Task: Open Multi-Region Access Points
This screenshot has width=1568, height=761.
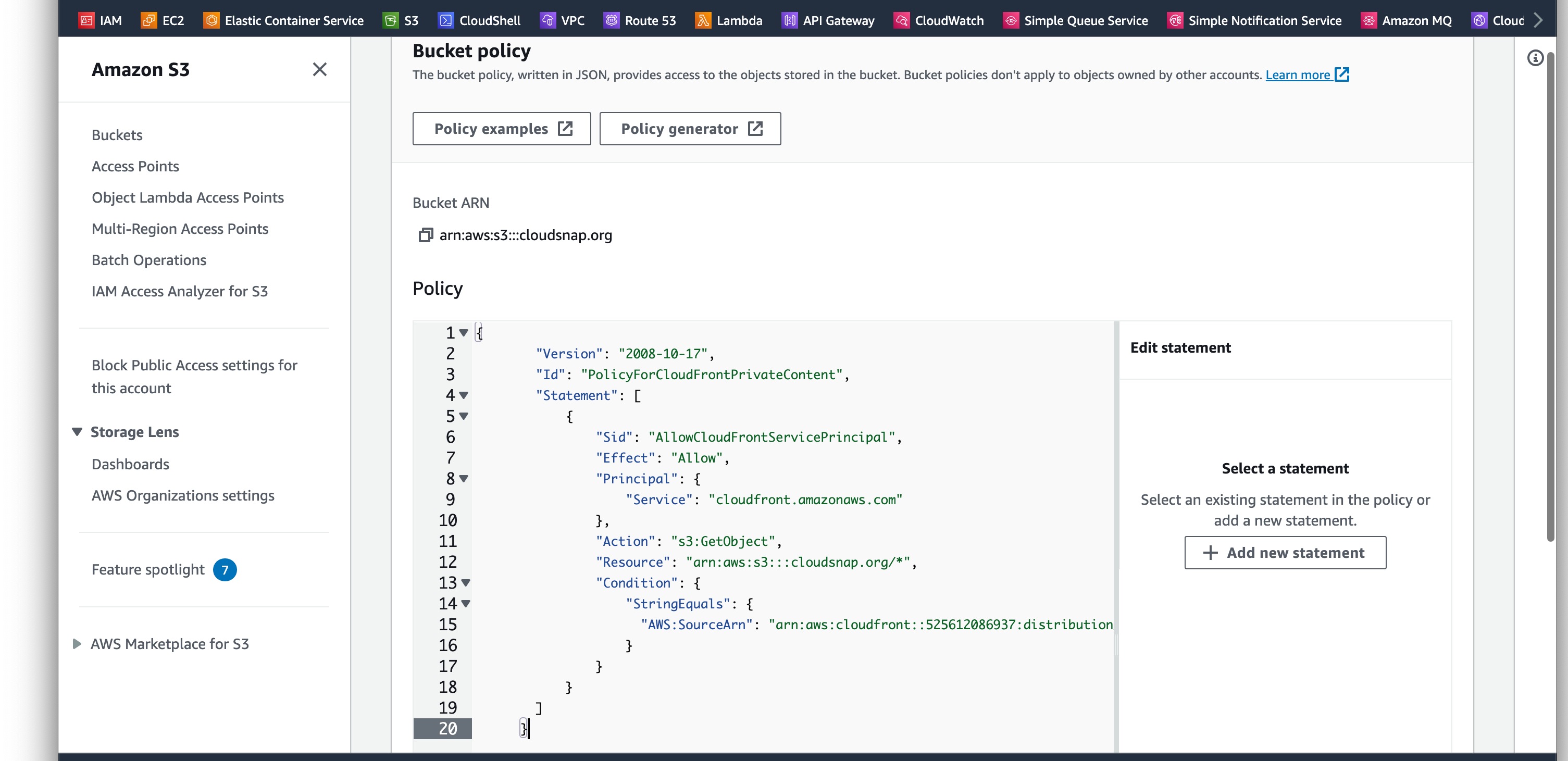Action: (x=180, y=229)
